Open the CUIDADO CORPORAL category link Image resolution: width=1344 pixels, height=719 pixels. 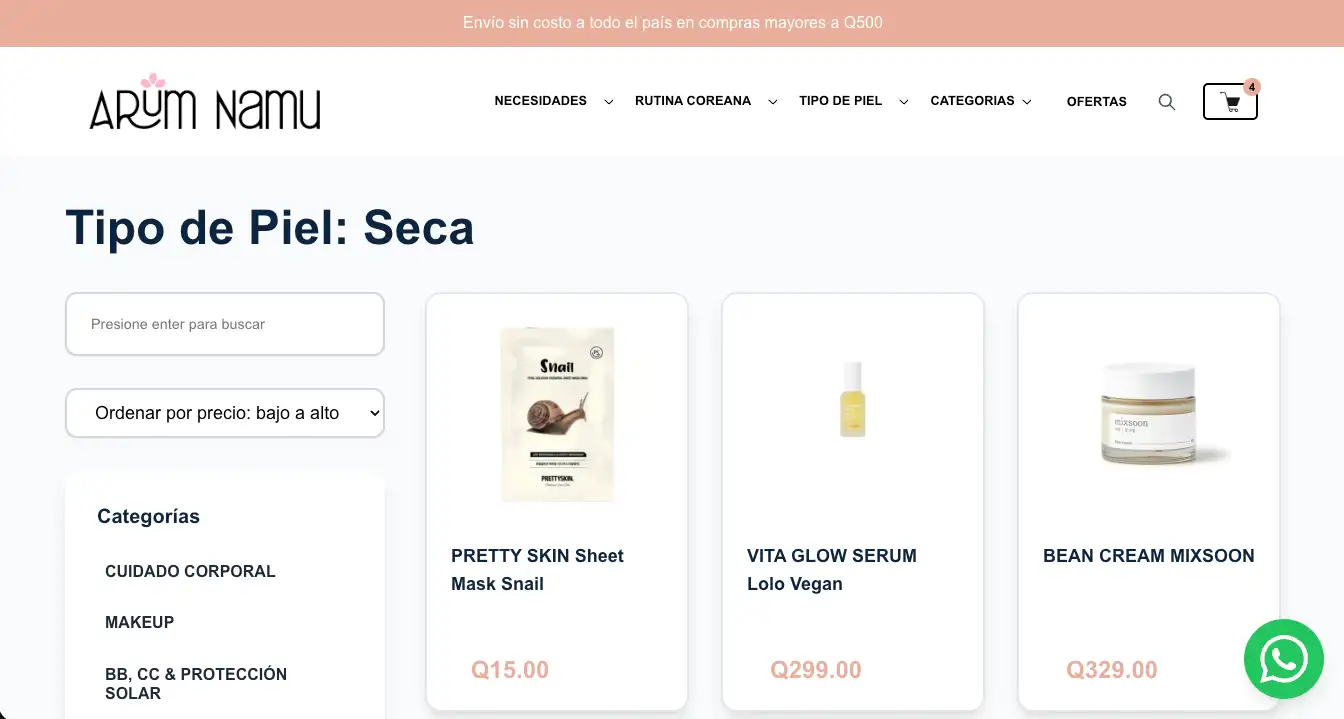[190, 571]
